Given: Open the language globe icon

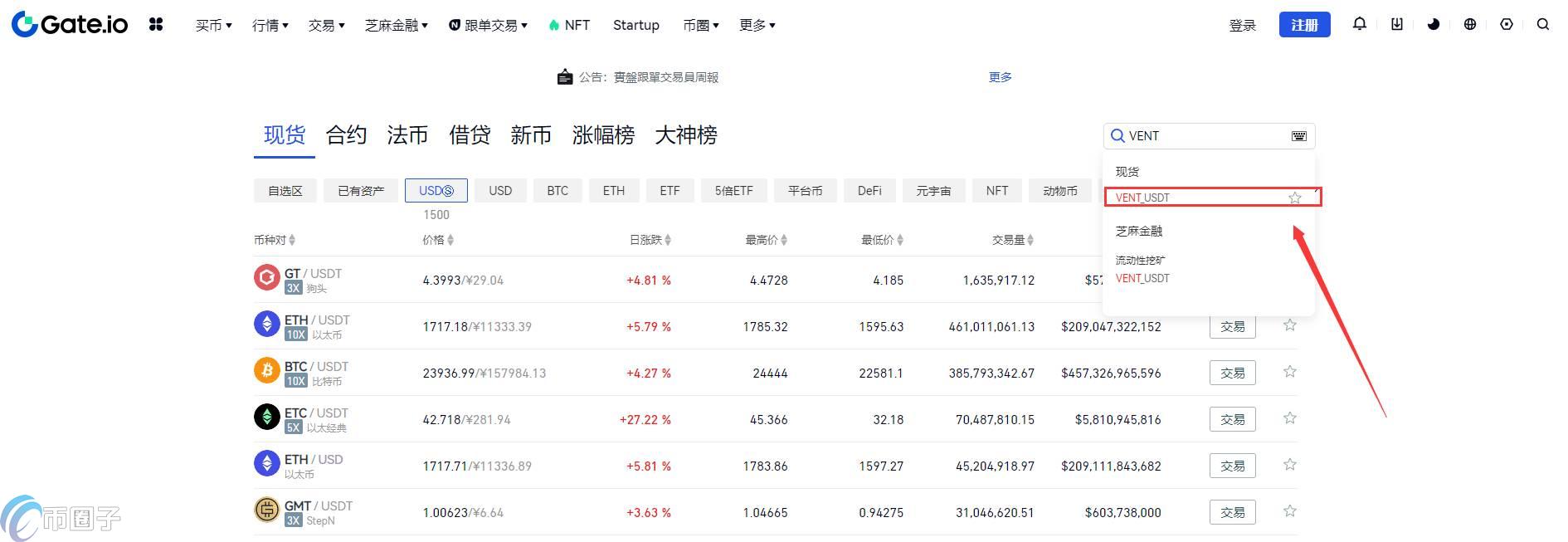Looking at the screenshot, I should [x=1470, y=24].
